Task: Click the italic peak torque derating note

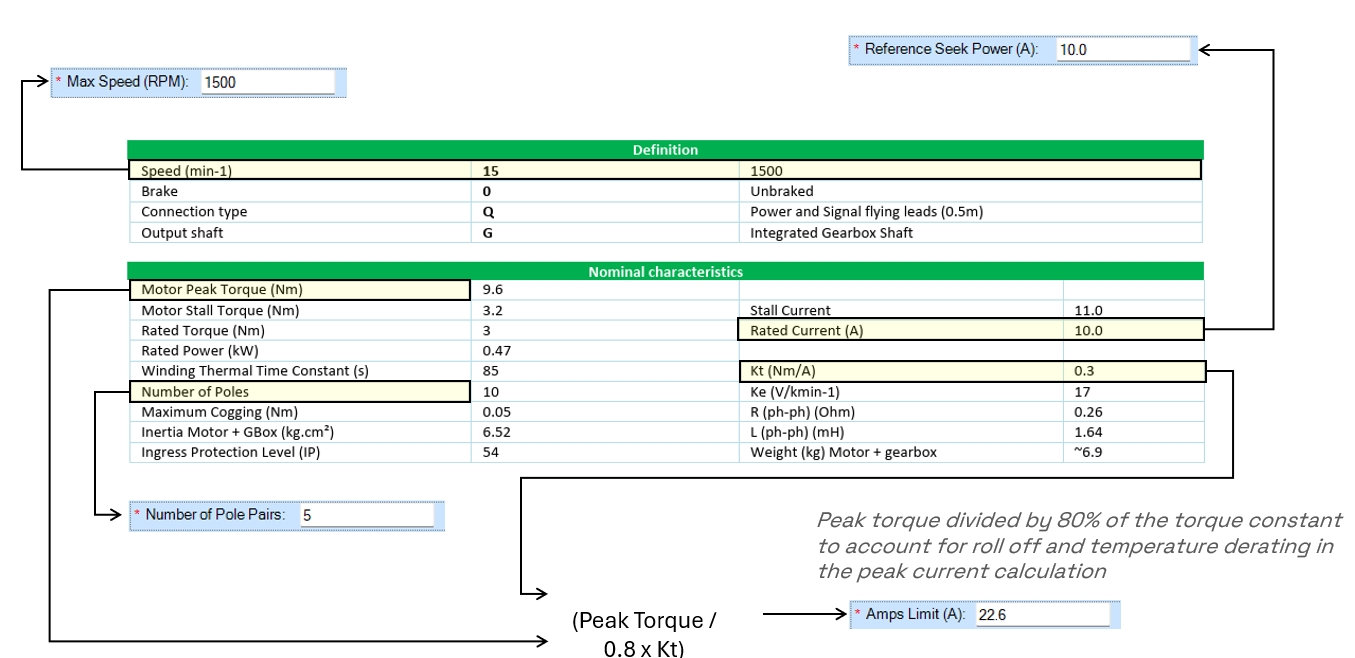Action: (x=1079, y=546)
